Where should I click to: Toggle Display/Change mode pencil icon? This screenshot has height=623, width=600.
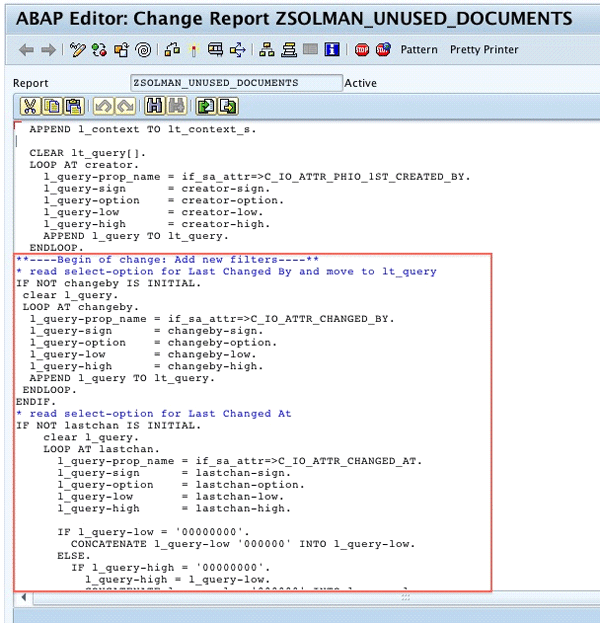77,50
